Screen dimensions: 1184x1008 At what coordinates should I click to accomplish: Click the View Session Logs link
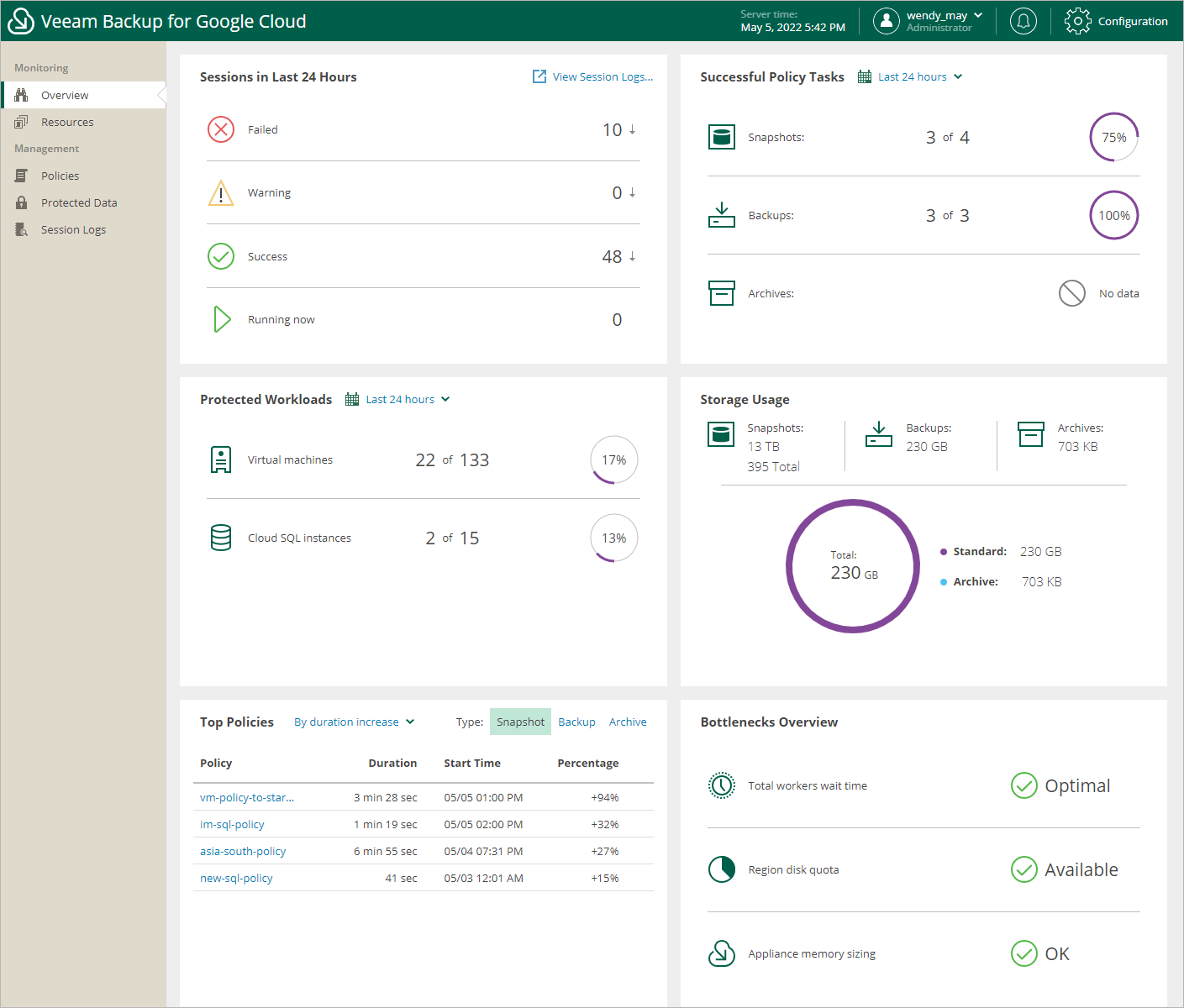click(593, 76)
